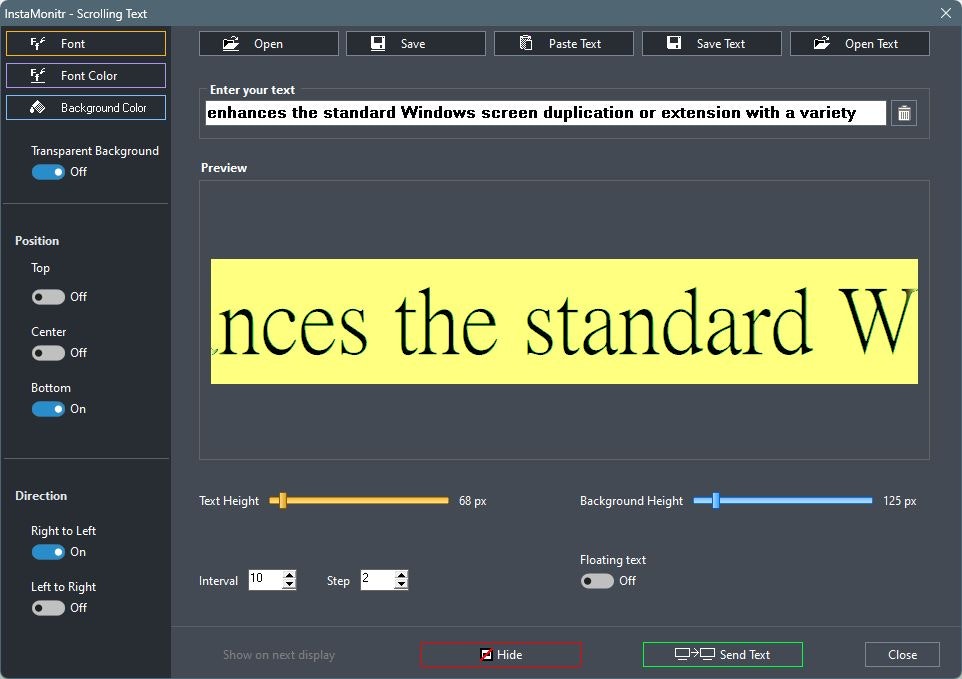This screenshot has width=962, height=679.
Task: Decrease Step value with down arrow
Action: (x=401, y=585)
